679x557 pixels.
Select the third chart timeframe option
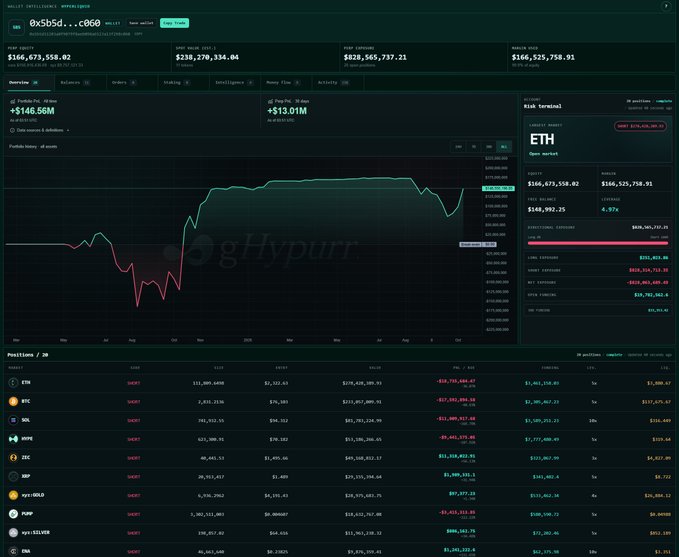[488, 147]
